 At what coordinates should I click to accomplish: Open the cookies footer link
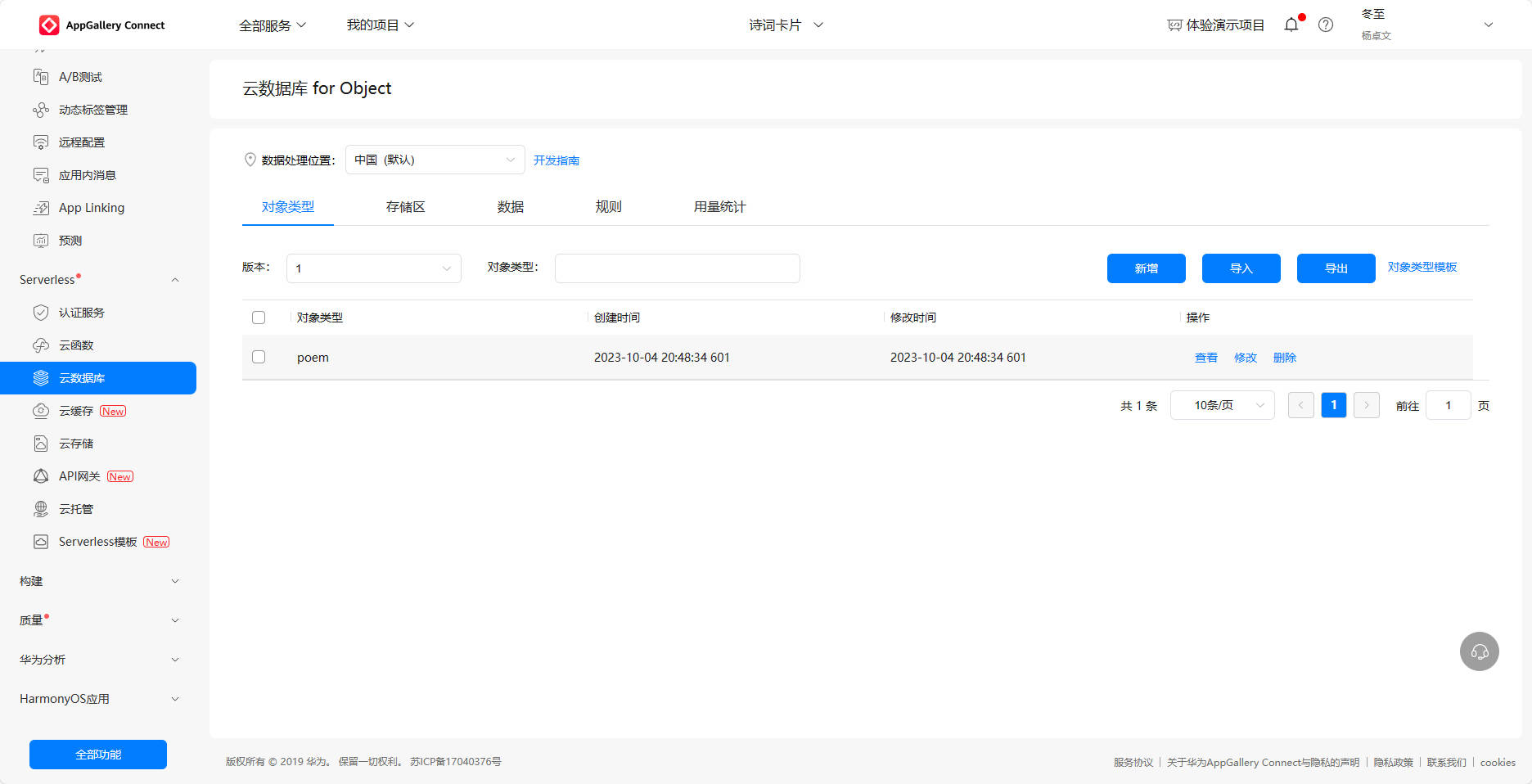tap(1498, 762)
